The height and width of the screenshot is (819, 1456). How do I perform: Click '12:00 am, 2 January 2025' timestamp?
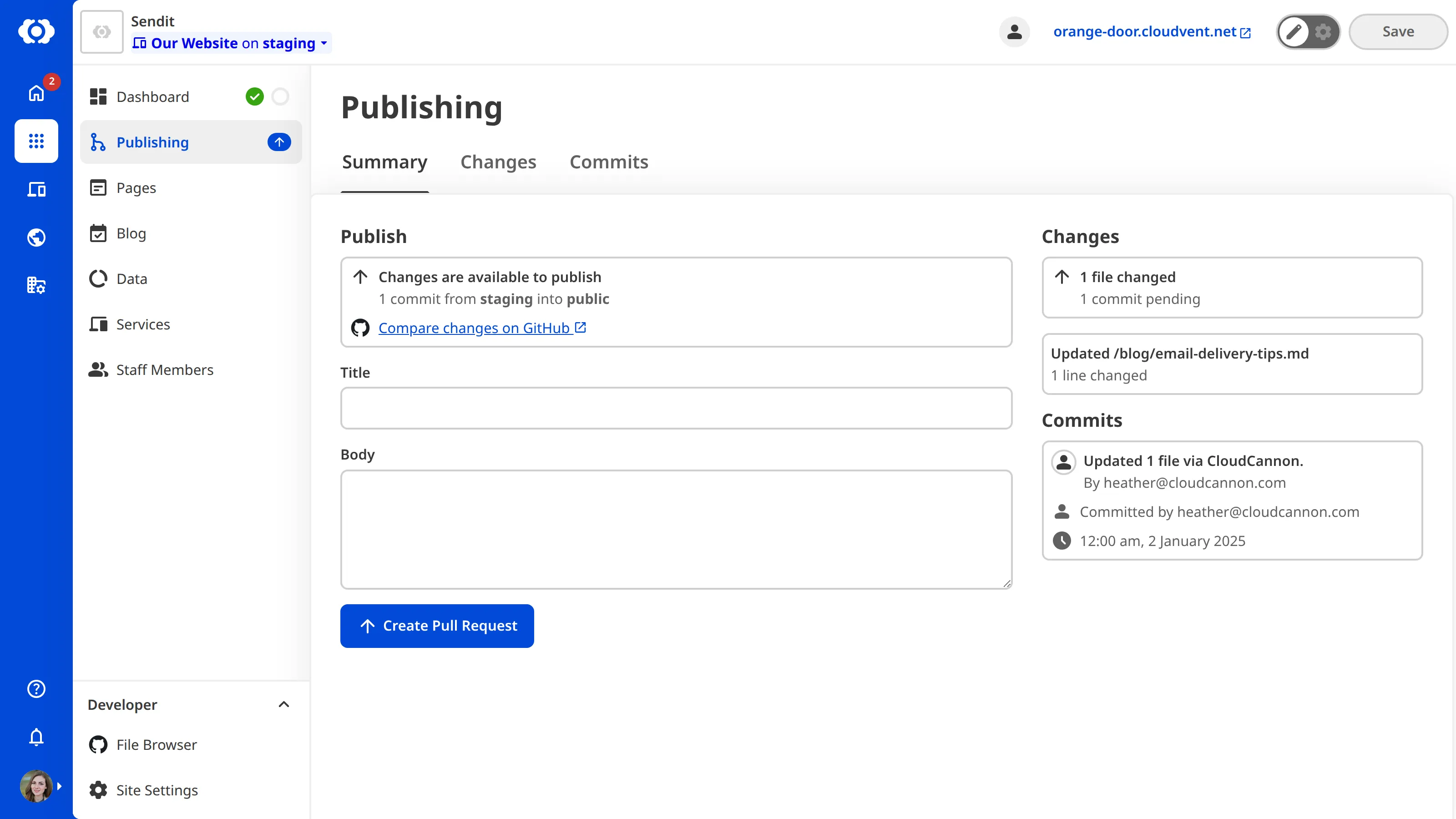pyautogui.click(x=1163, y=541)
